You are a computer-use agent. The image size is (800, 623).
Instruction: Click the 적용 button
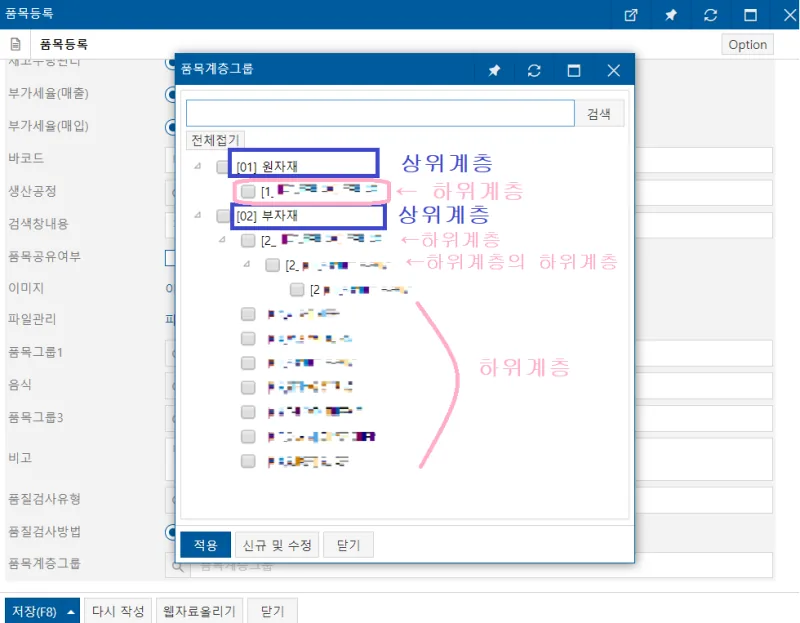[x=206, y=545]
